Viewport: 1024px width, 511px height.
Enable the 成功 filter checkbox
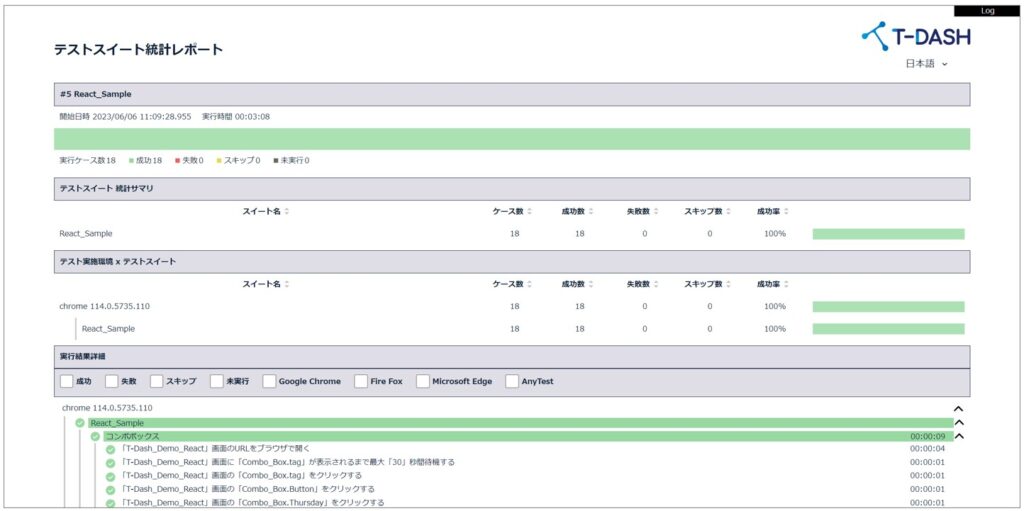coord(67,381)
